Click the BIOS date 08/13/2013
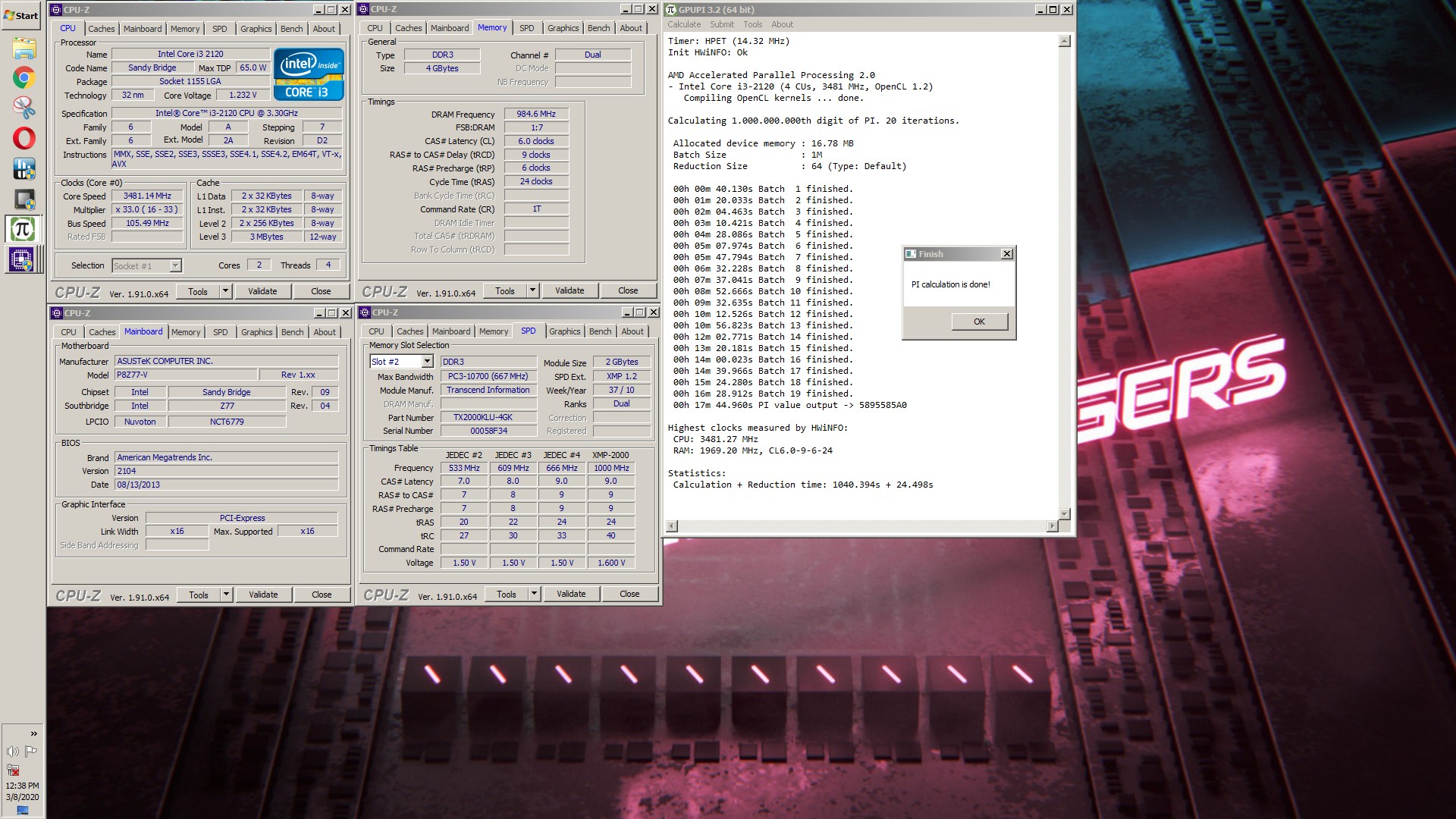The image size is (1456, 819). (226, 485)
